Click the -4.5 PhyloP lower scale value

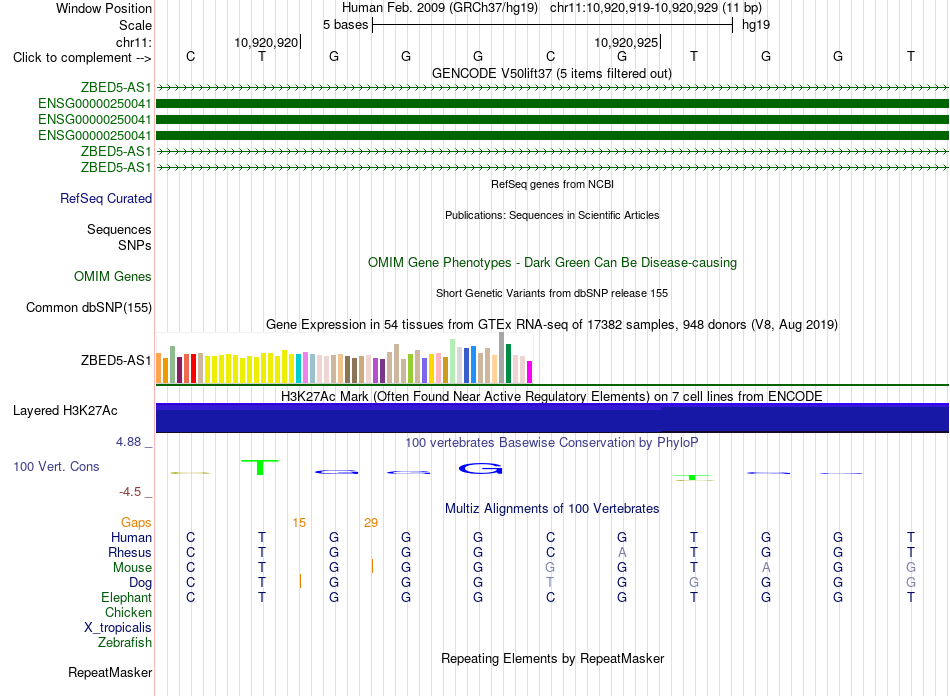130,492
